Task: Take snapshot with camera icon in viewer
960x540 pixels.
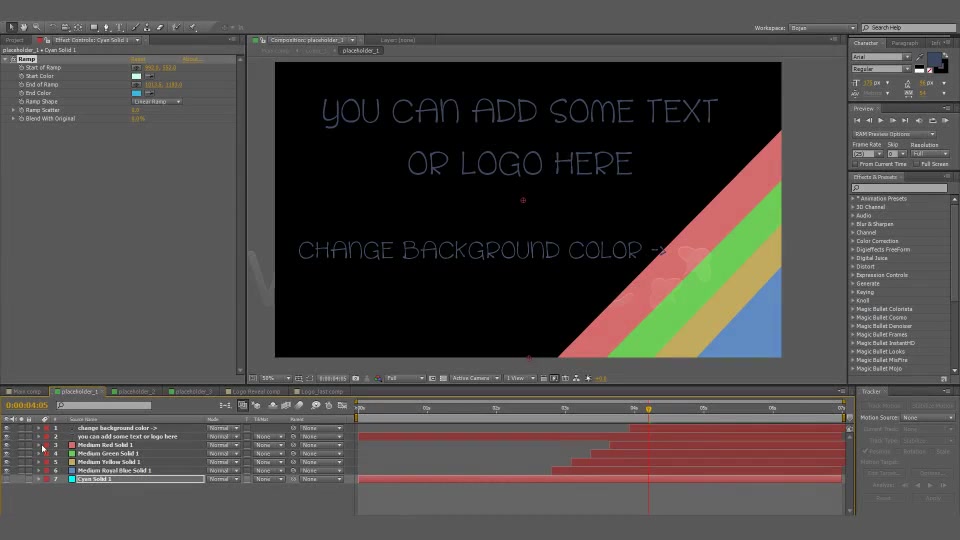Action: click(356, 378)
